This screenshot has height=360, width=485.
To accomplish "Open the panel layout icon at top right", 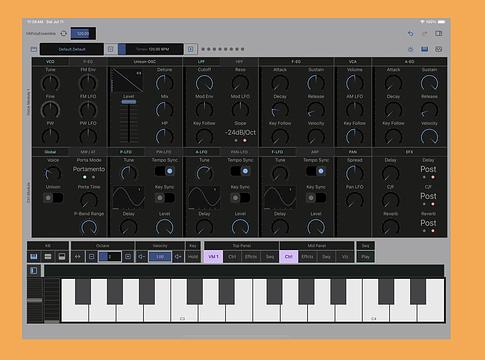I will click(439, 34).
